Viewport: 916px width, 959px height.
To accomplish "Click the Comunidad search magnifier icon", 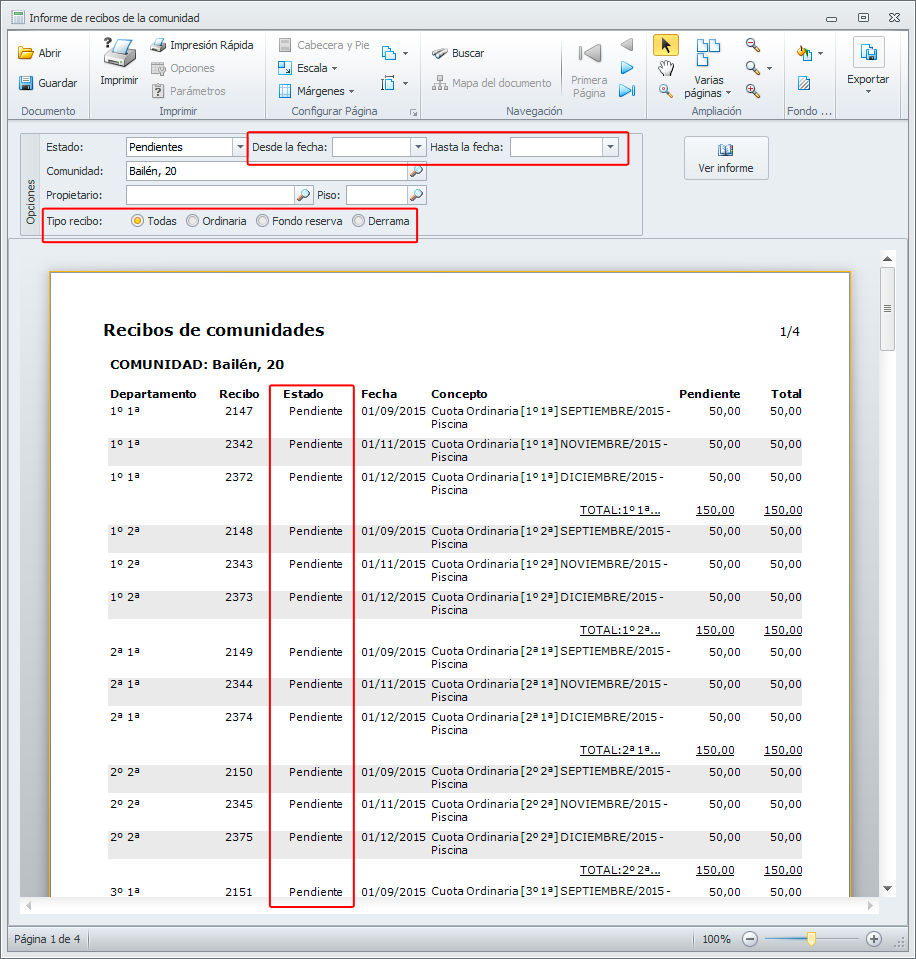I will (x=416, y=171).
